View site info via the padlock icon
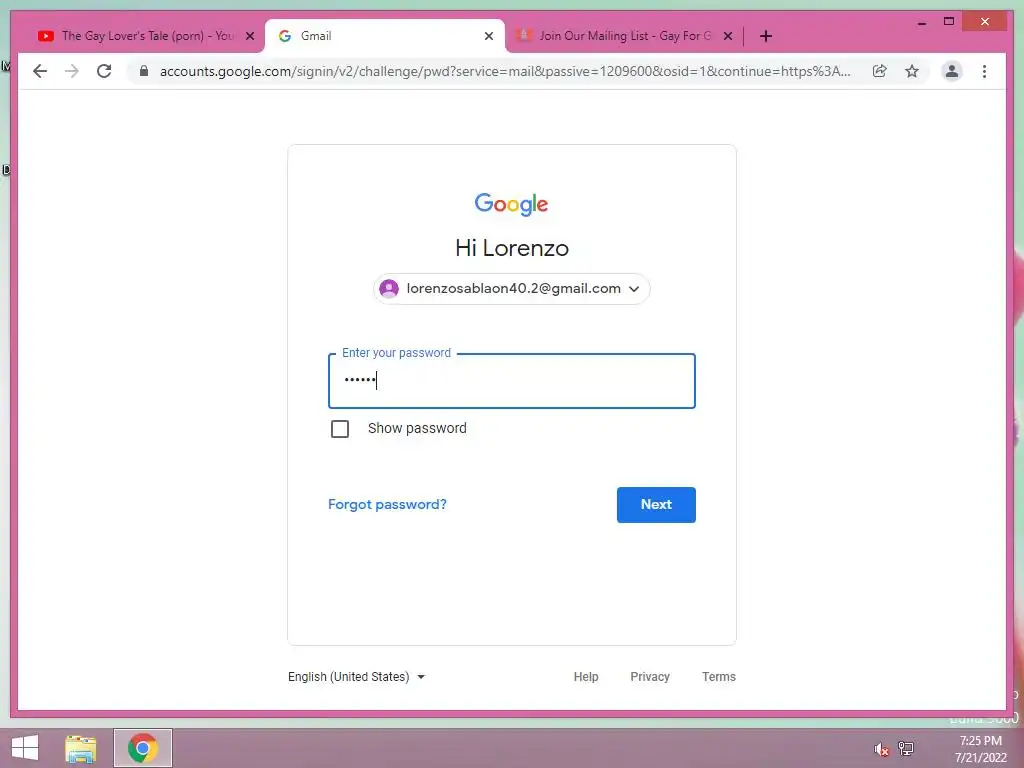This screenshot has height=768, width=1024. (144, 71)
